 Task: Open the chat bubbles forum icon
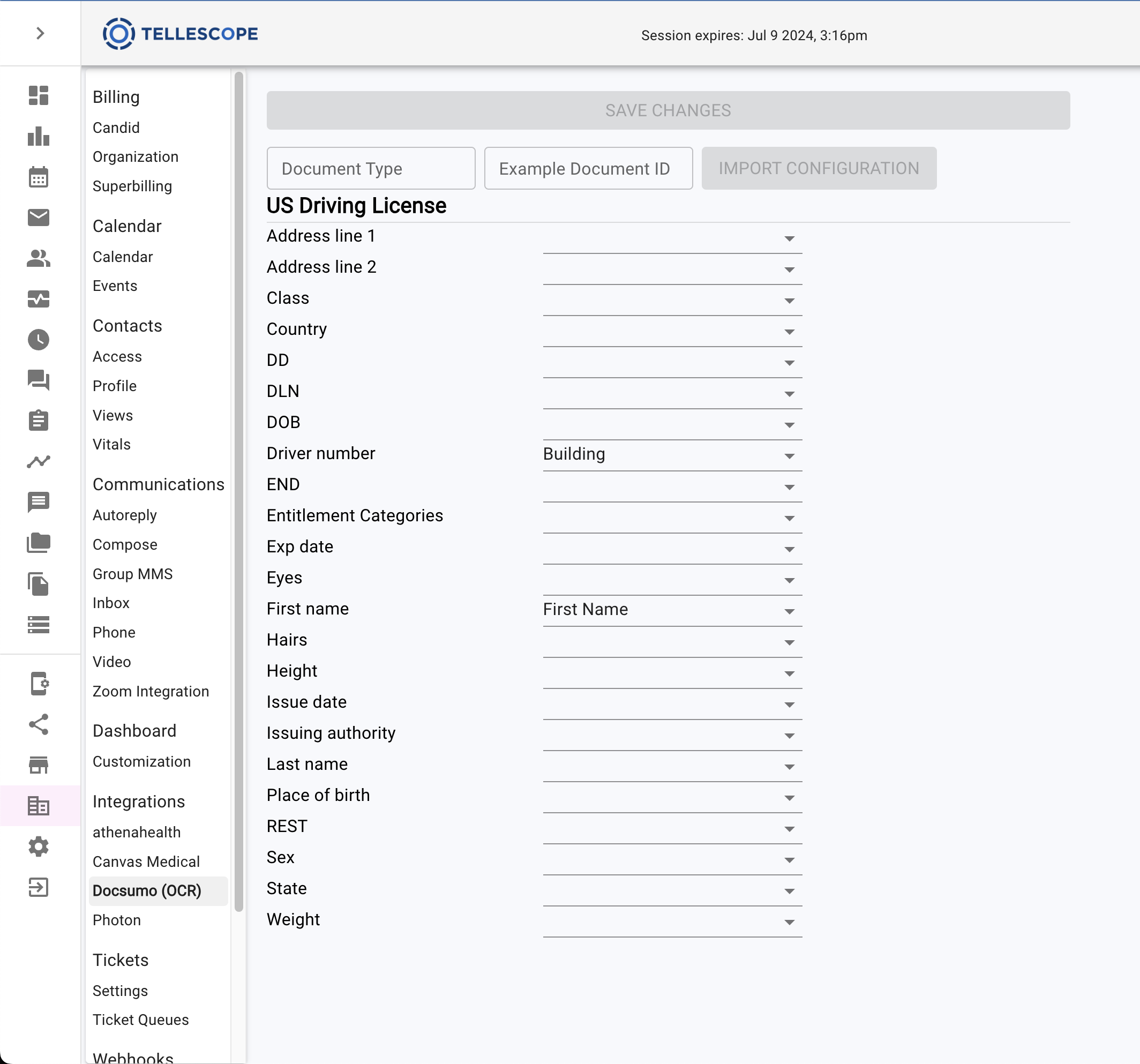39,380
